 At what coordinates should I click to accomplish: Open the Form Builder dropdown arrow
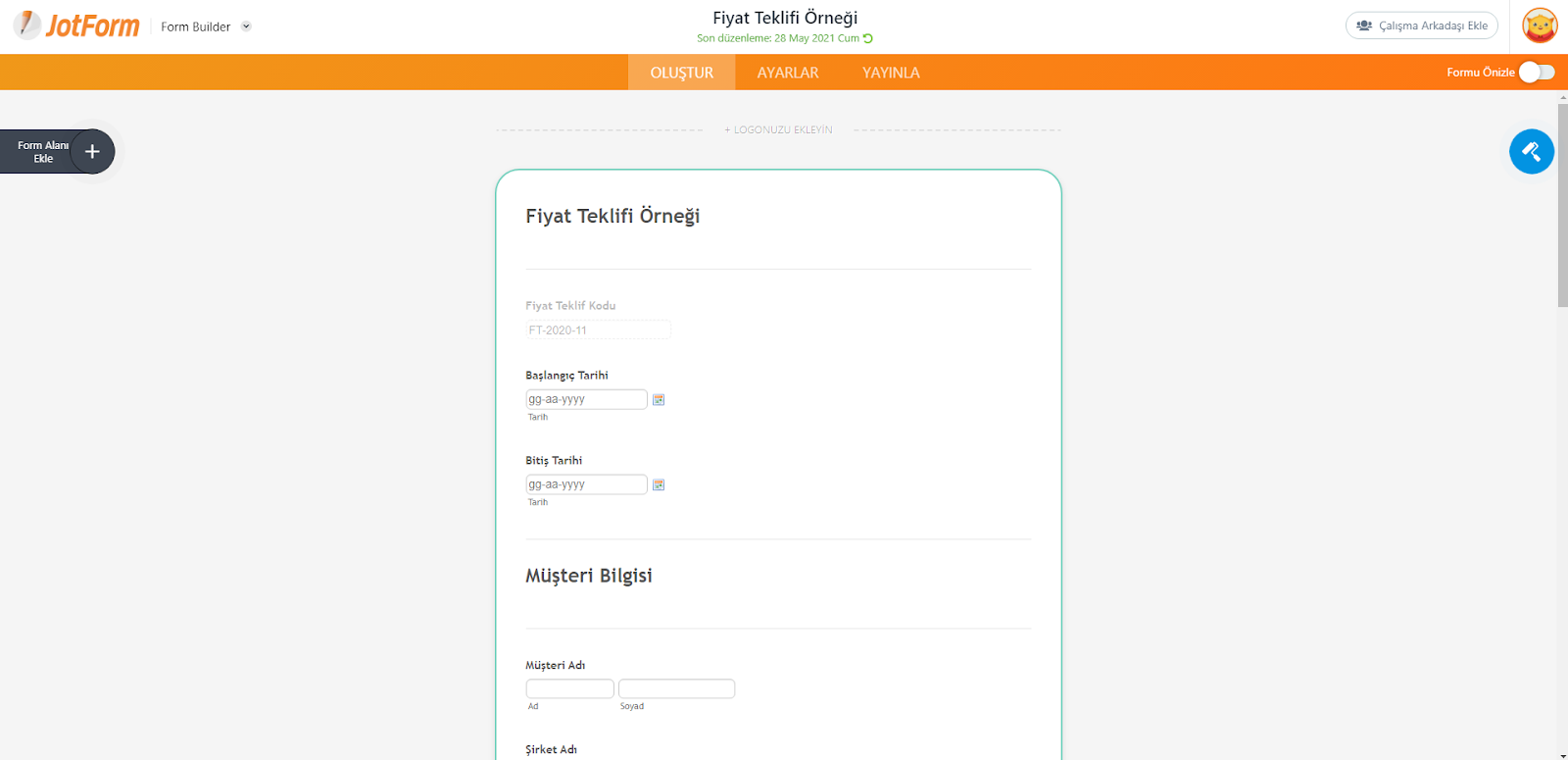[246, 26]
